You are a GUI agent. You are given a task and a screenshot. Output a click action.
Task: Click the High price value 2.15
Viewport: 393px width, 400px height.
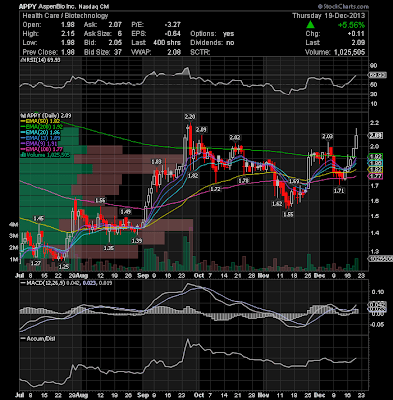tap(68, 34)
